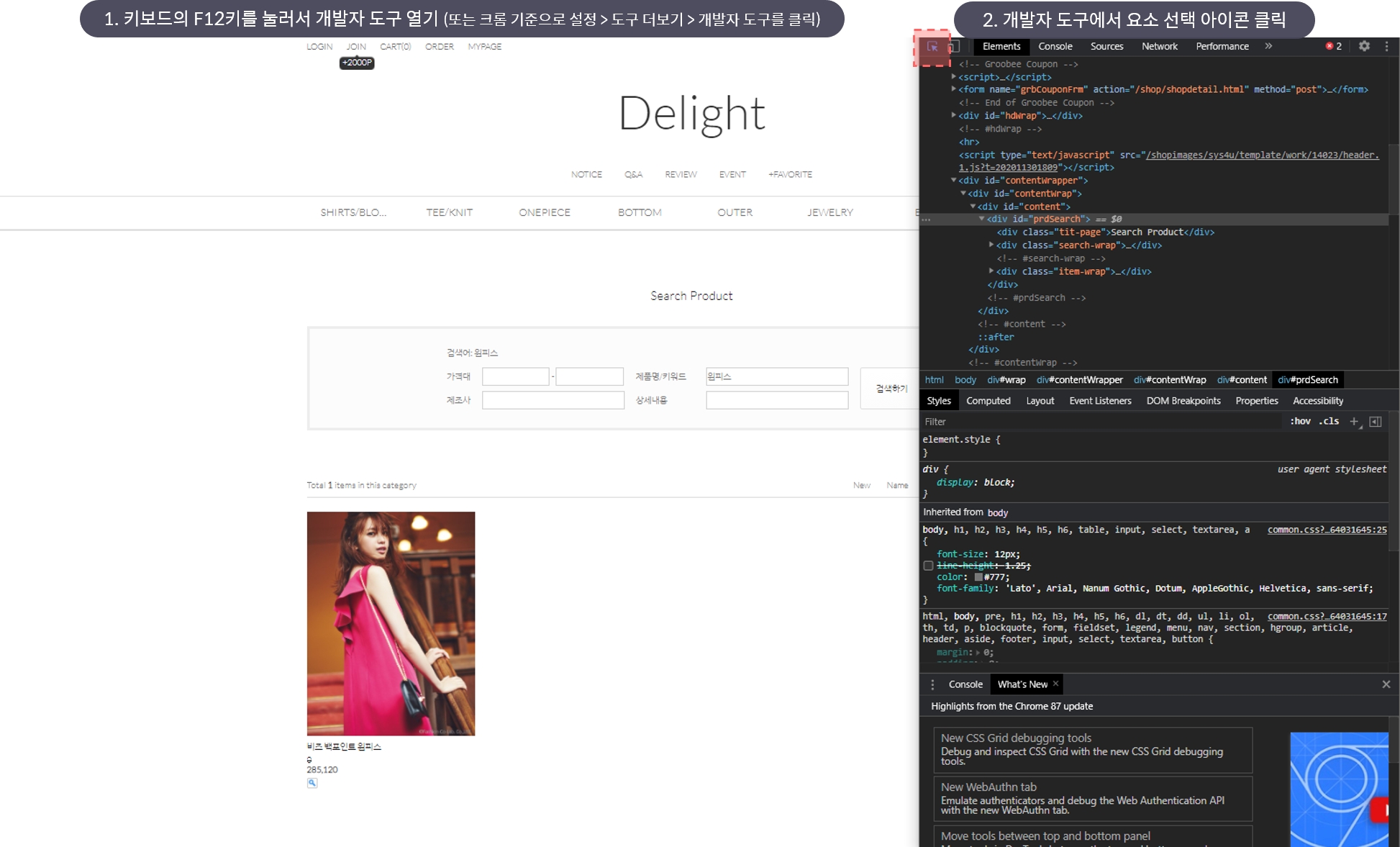Open the DevTools three-dot customize menu

click(x=1386, y=46)
